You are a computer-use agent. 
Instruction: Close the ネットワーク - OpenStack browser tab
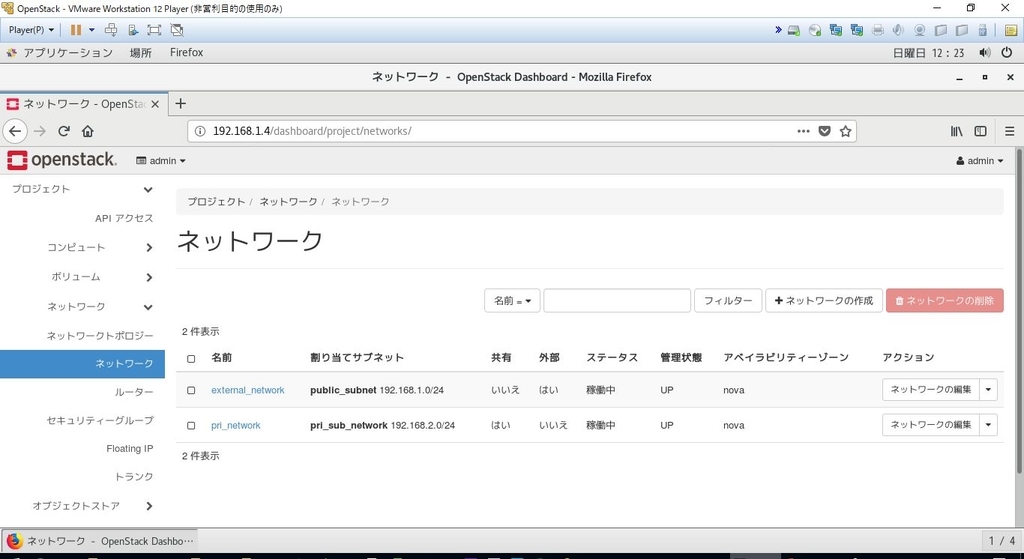click(x=155, y=104)
